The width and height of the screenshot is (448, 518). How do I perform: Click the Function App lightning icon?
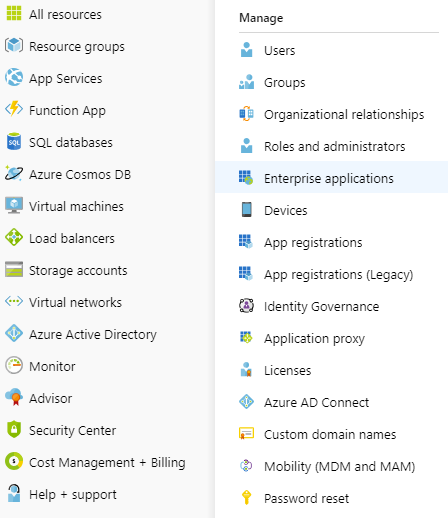click(x=14, y=109)
